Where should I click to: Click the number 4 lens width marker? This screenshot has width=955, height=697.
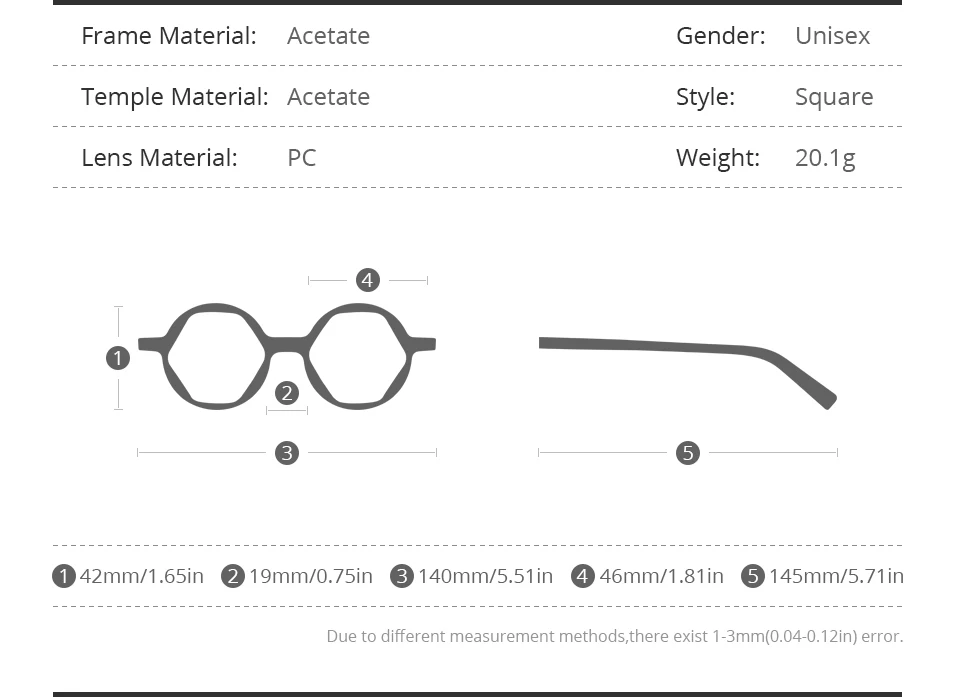pyautogui.click(x=368, y=280)
